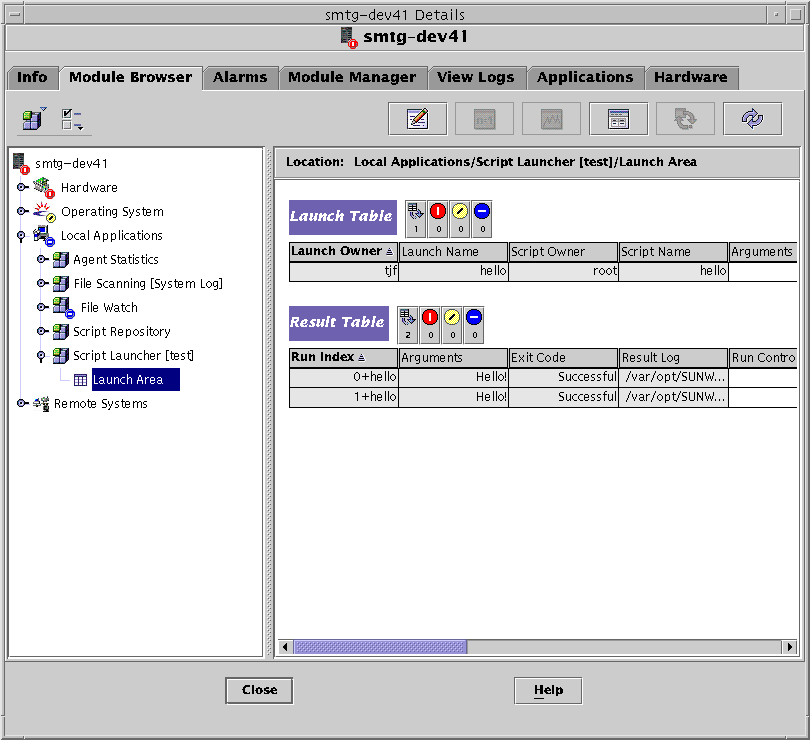
Task: Click the greyed graph toolbar button
Action: (x=551, y=119)
